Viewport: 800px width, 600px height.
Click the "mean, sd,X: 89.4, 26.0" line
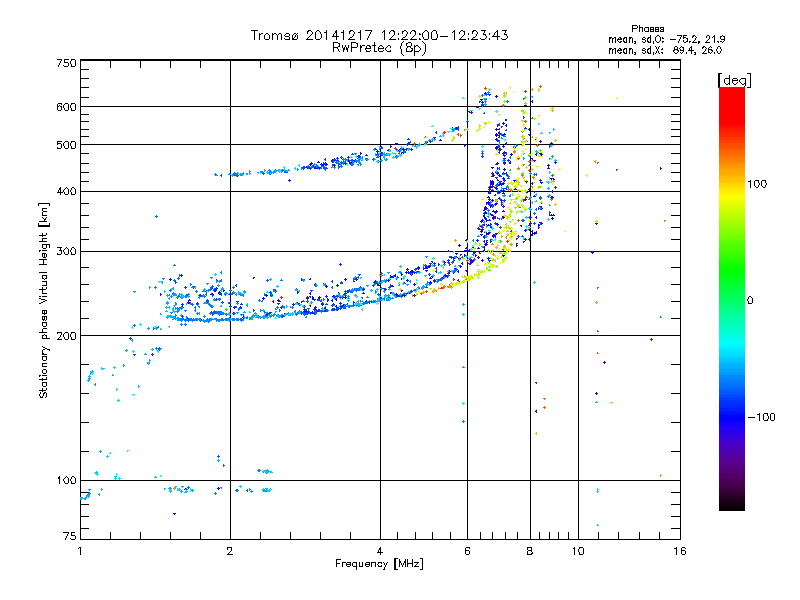pos(665,50)
